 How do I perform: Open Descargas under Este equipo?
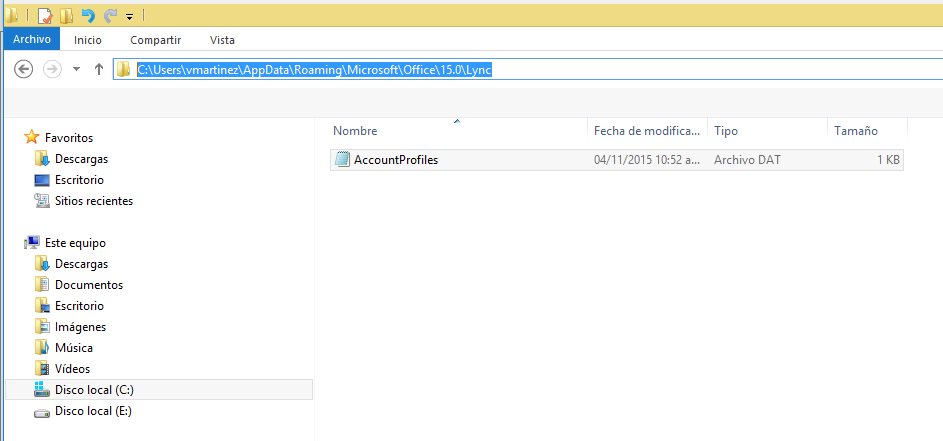pos(81,264)
